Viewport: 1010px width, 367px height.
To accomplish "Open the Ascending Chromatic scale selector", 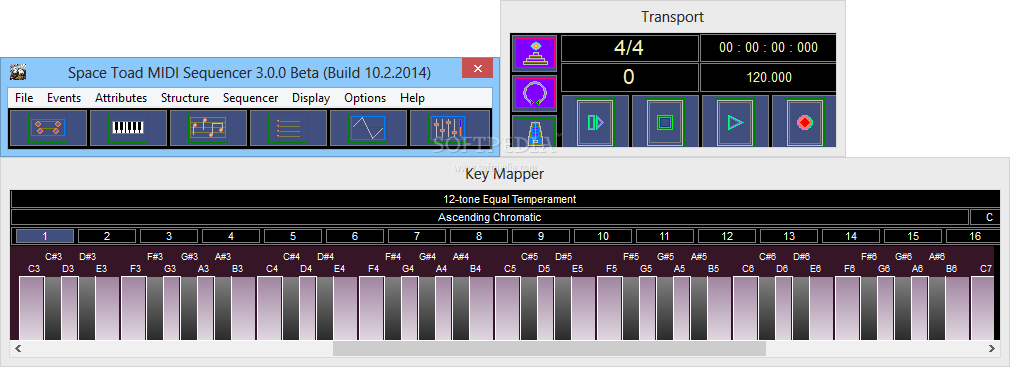I will point(490,217).
